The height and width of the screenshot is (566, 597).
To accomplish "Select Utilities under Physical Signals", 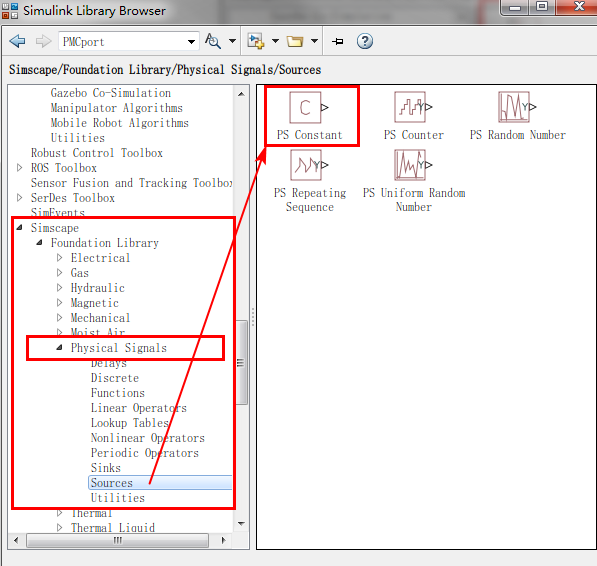I will (x=118, y=498).
